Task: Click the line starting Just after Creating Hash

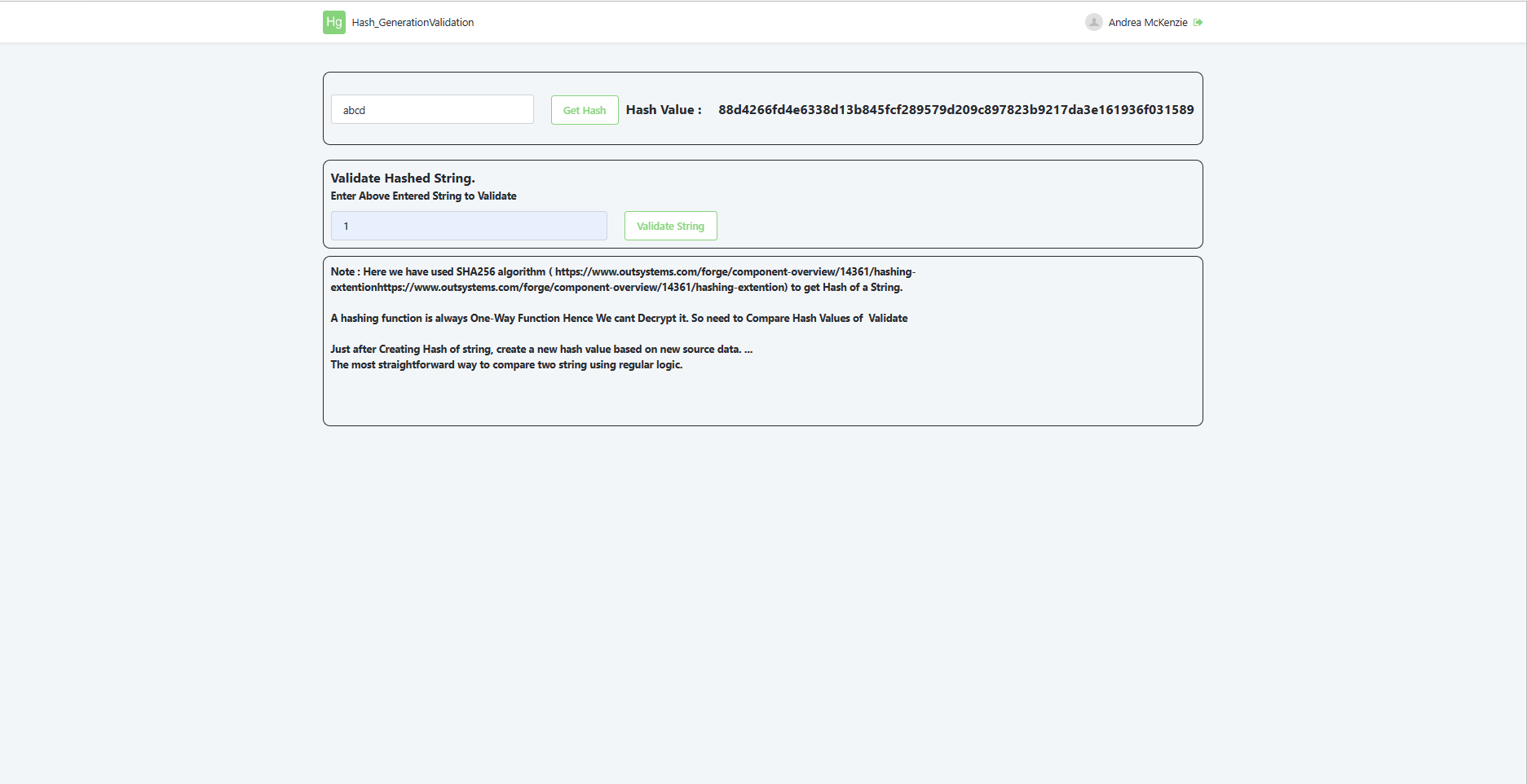Action: coord(541,350)
